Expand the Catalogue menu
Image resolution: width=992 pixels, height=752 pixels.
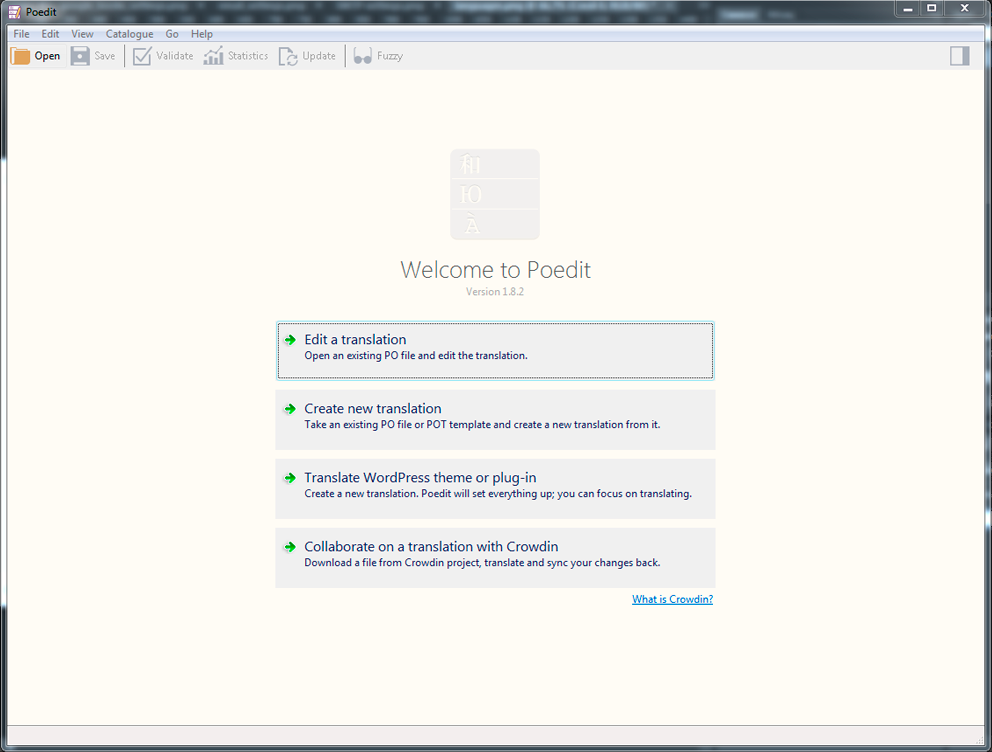pyautogui.click(x=130, y=34)
